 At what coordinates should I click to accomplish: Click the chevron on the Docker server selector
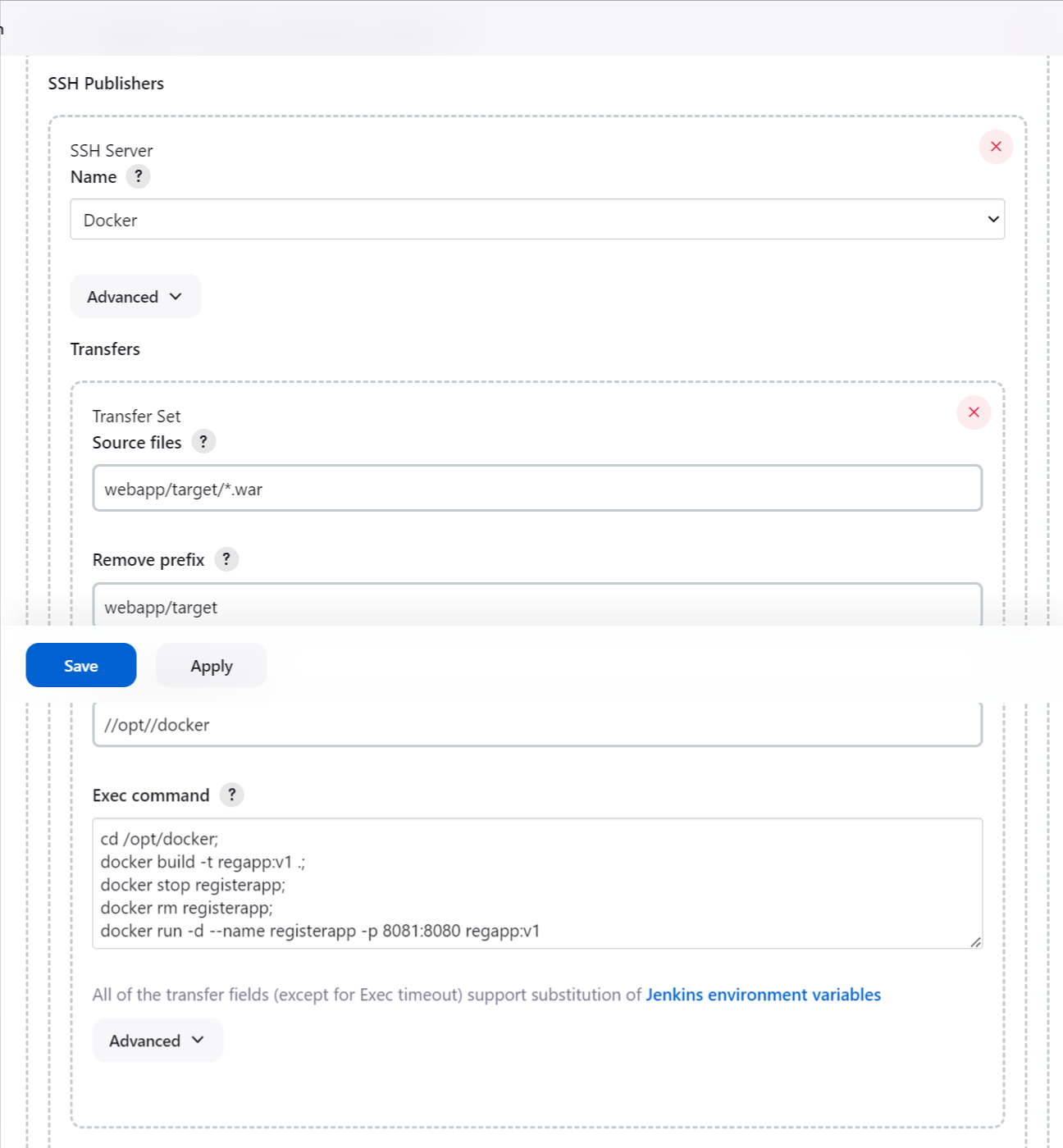(992, 219)
